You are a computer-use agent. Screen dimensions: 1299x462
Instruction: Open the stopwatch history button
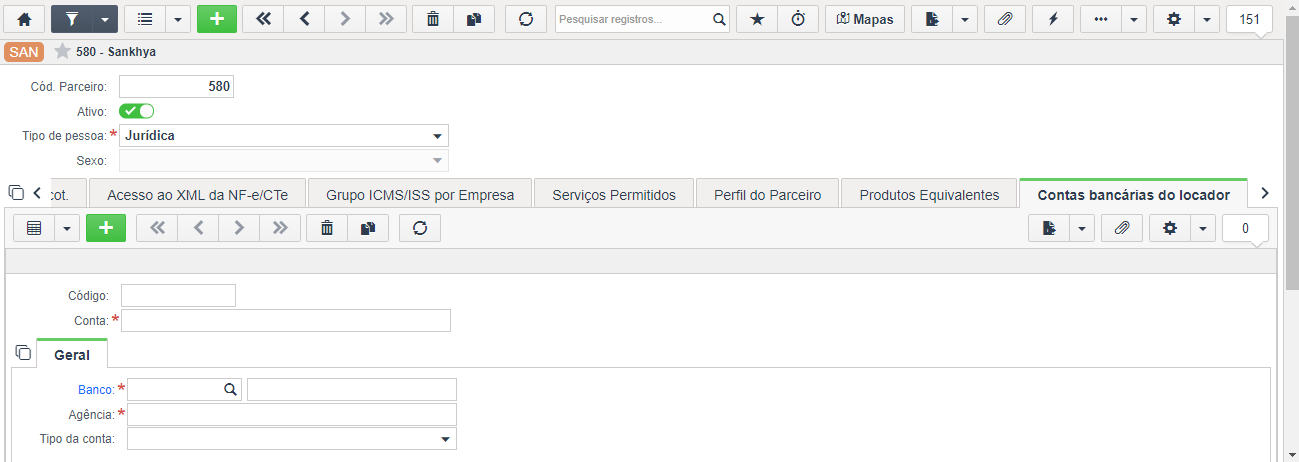point(797,19)
